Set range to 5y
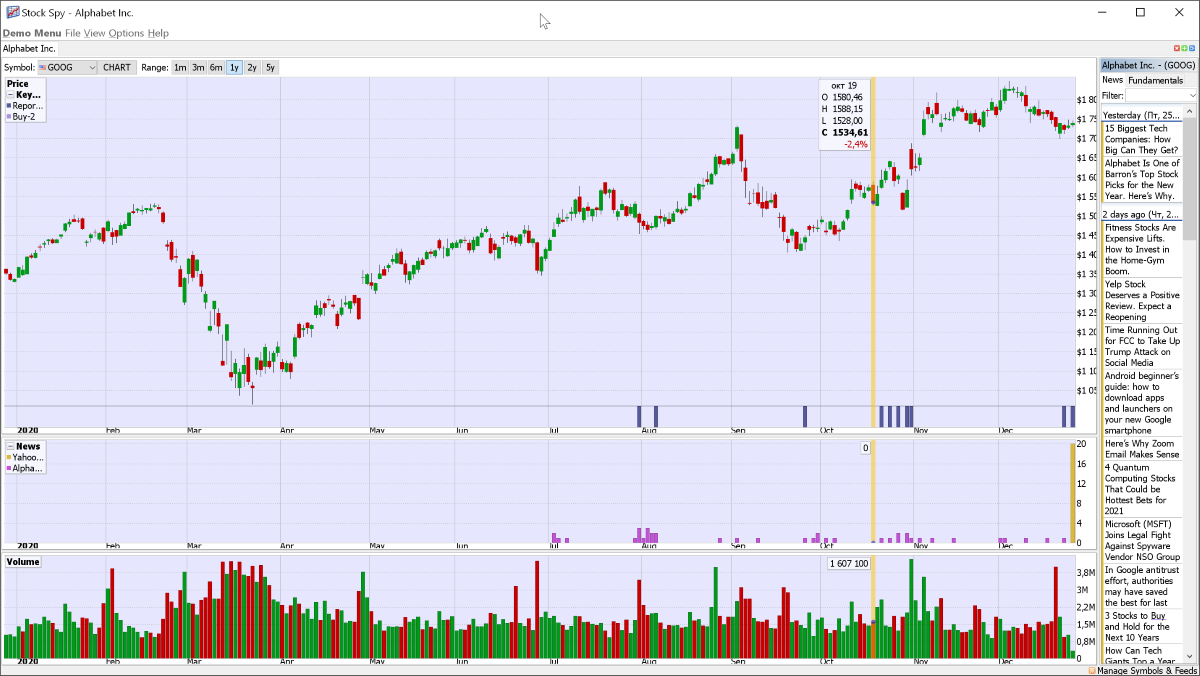The height and width of the screenshot is (676, 1200). pyautogui.click(x=270, y=67)
